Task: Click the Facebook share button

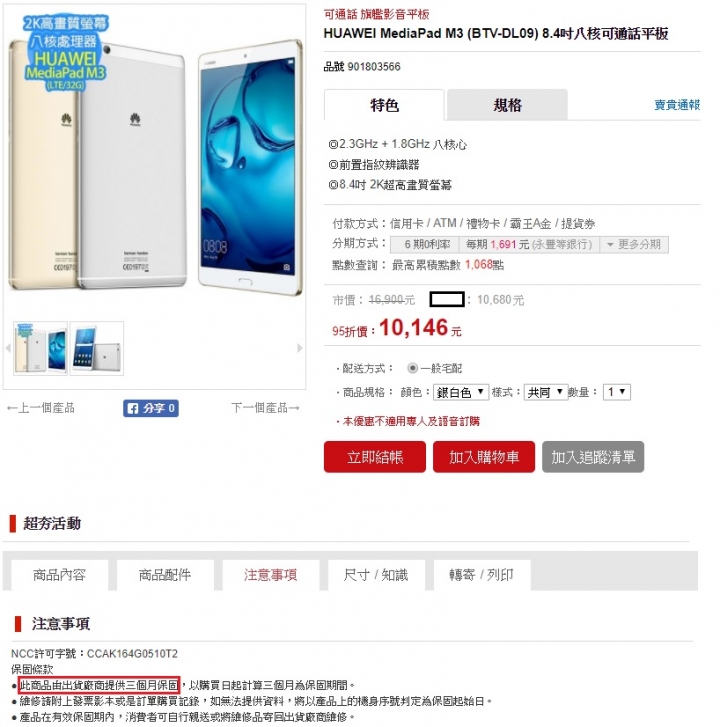Action: 151,408
